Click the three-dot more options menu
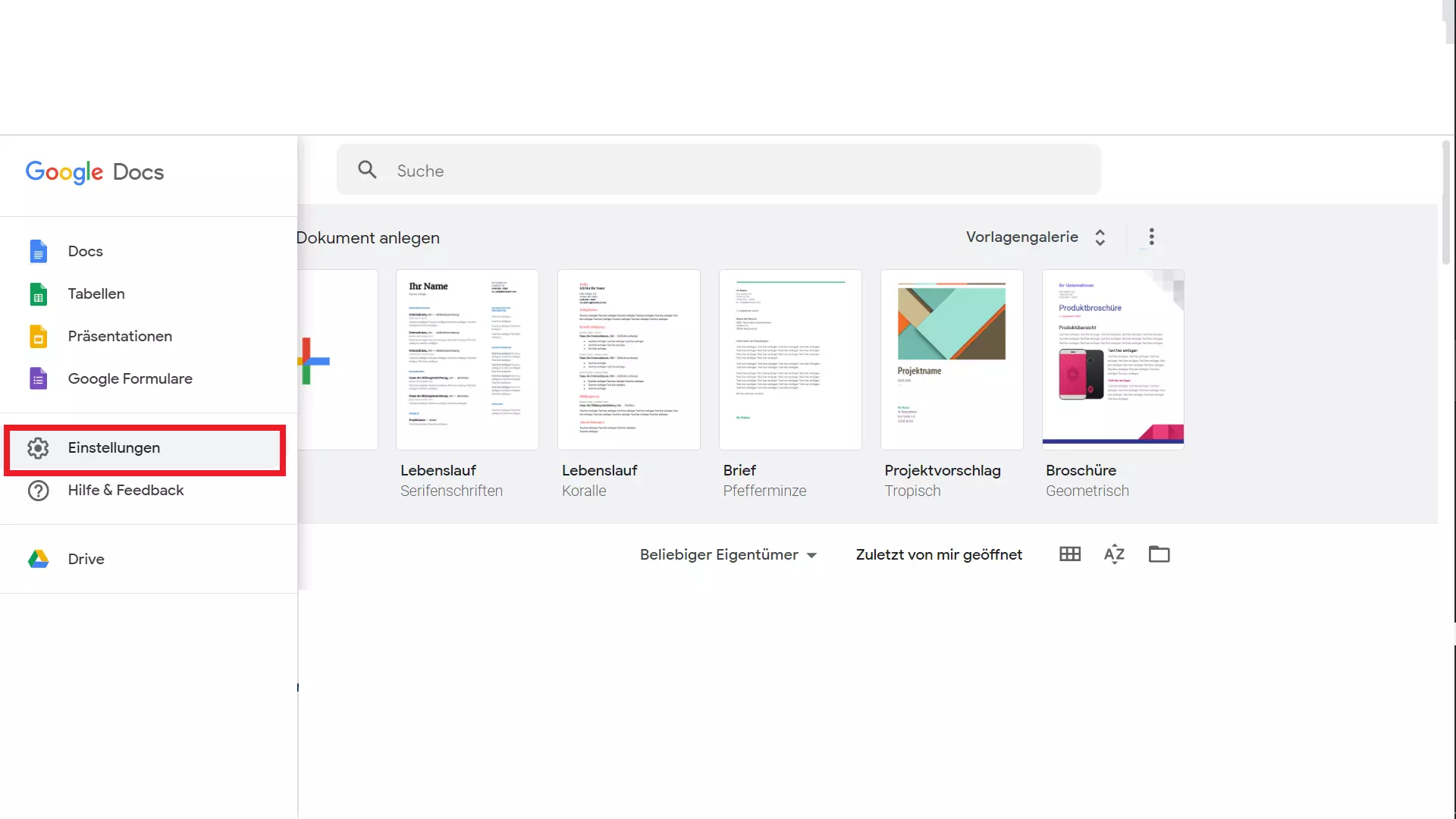 pos(1152,237)
